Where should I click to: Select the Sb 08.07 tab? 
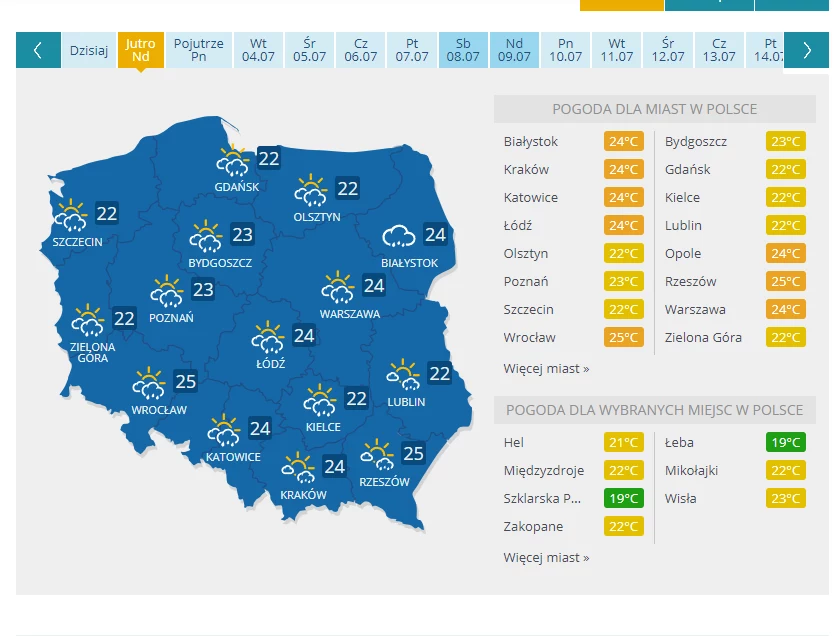463,50
